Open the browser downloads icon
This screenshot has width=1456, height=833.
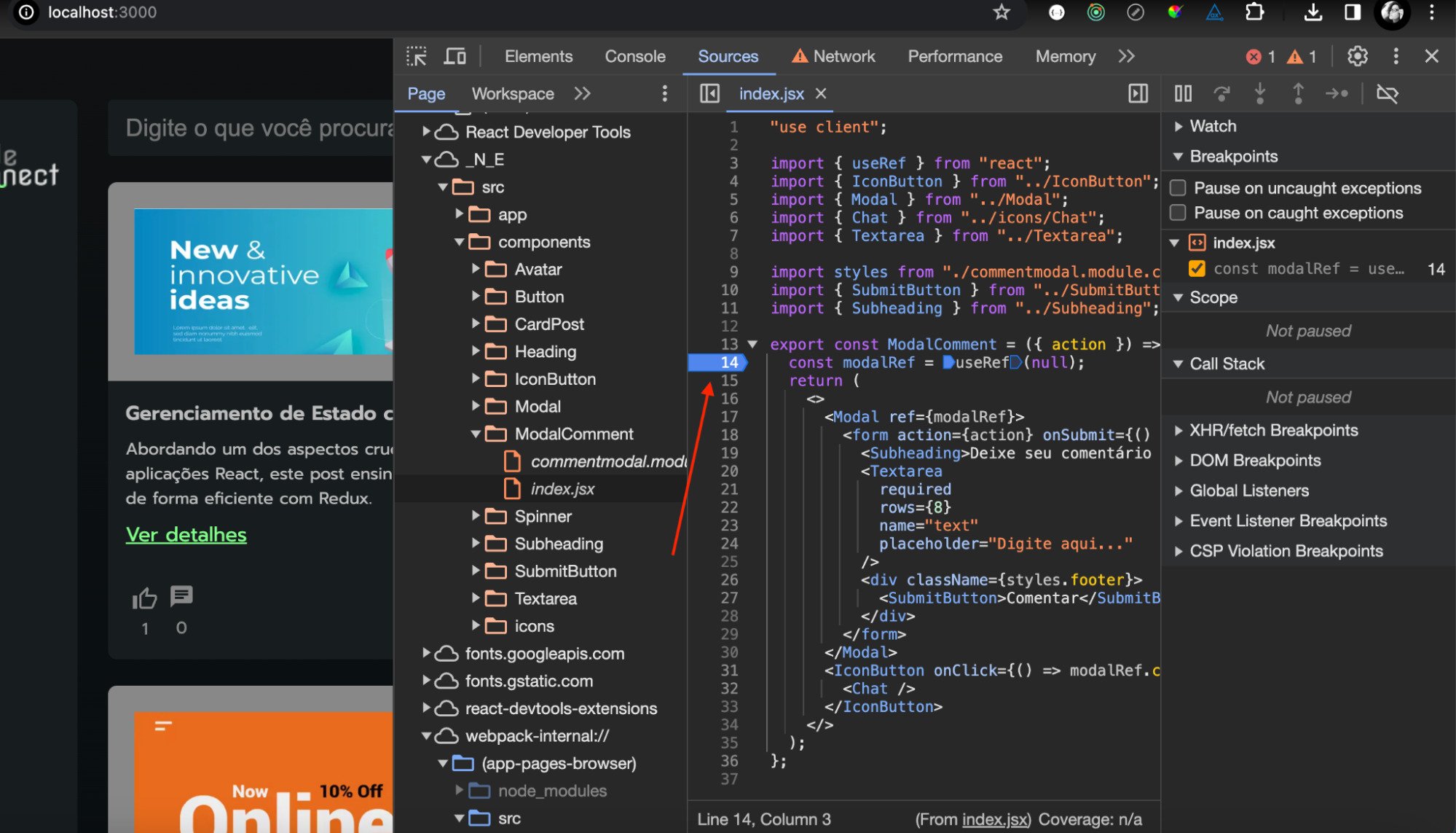(x=1313, y=12)
